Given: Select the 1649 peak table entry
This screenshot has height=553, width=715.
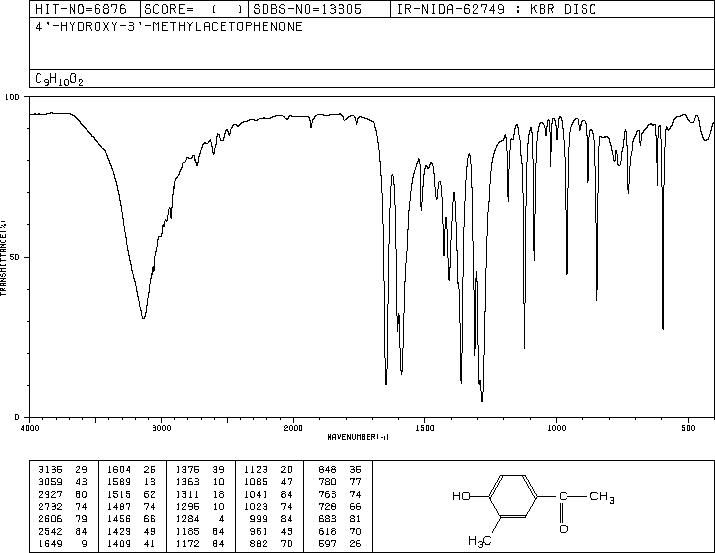Looking at the screenshot, I should (x=63, y=543).
